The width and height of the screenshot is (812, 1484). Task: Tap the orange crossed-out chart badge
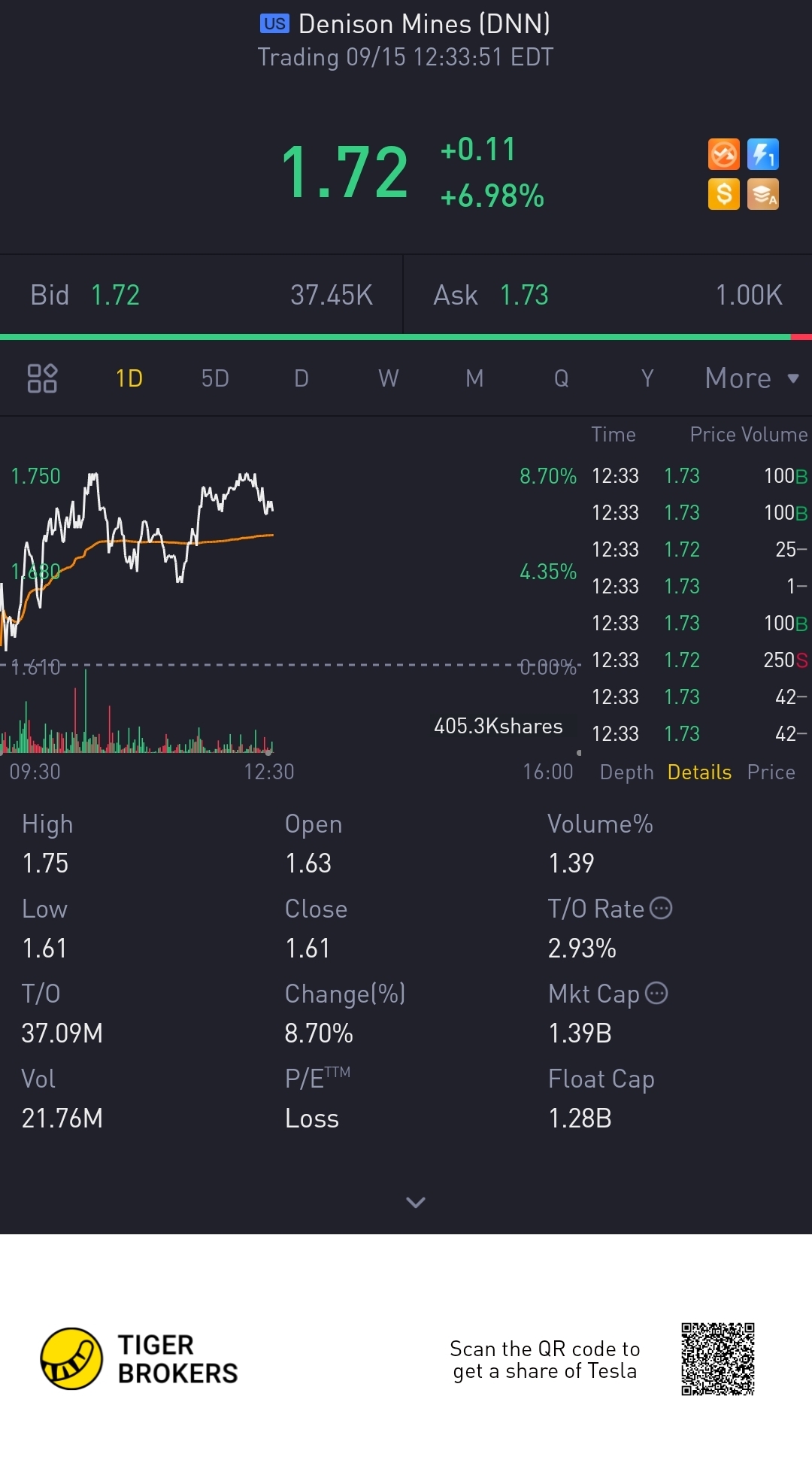(x=723, y=155)
